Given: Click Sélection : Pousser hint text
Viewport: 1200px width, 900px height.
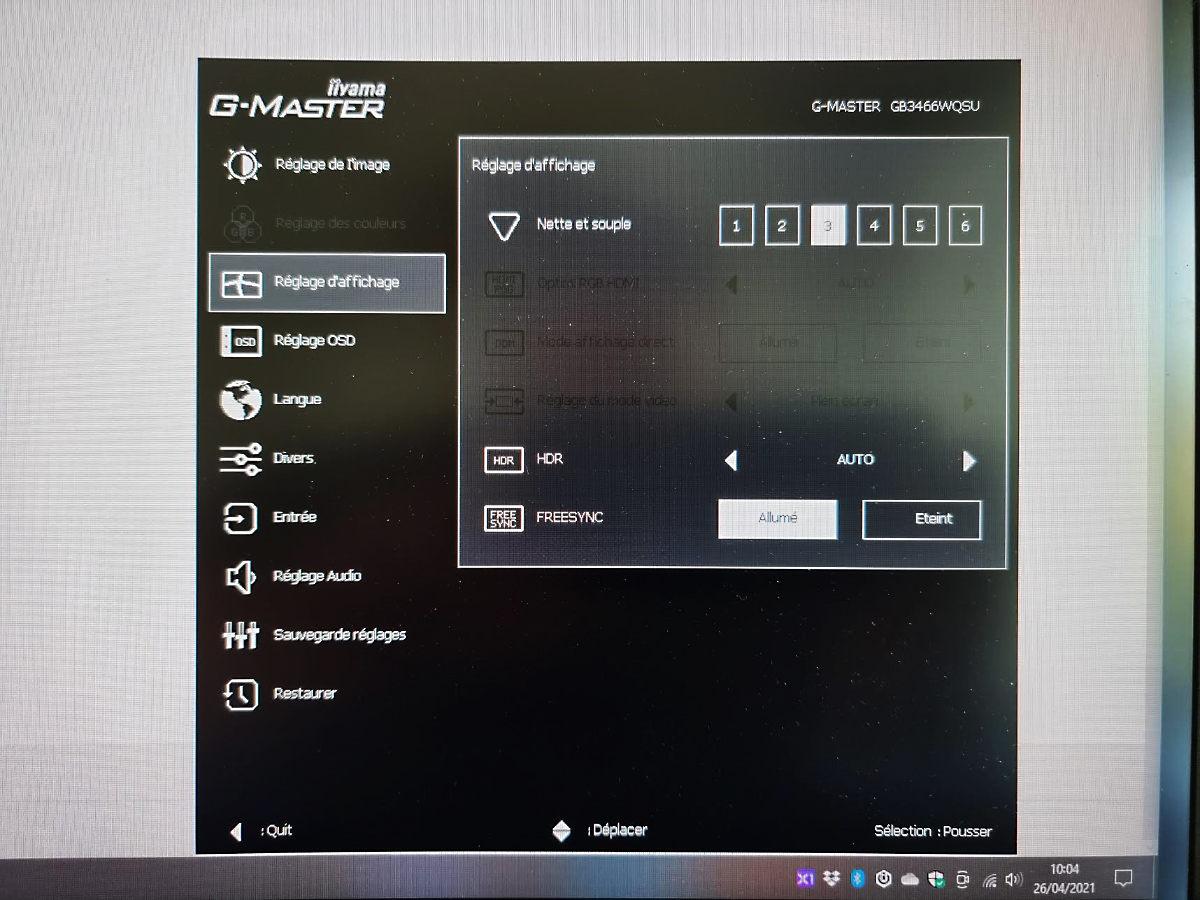Looking at the screenshot, I should tap(933, 831).
